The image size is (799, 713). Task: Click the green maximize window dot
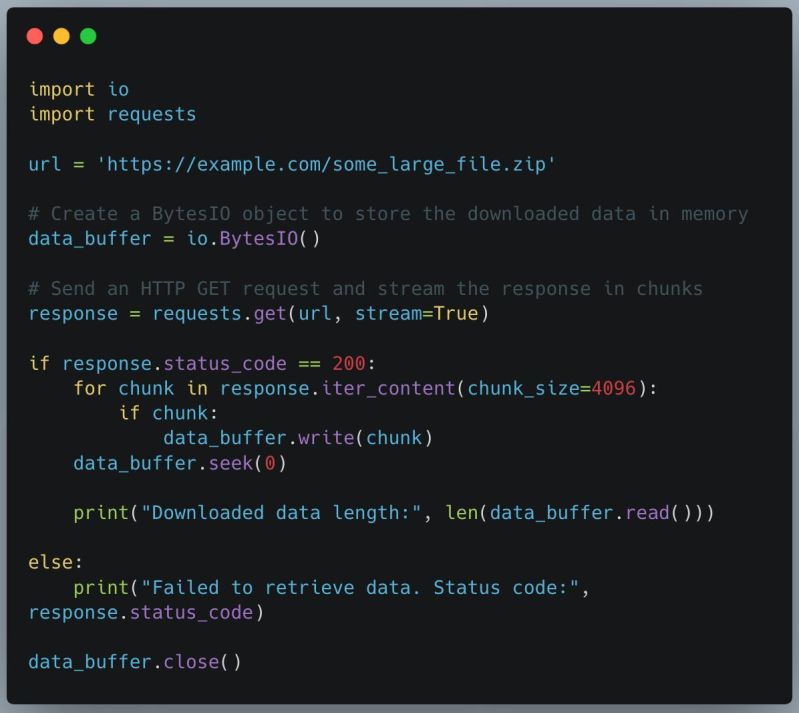coord(88,36)
